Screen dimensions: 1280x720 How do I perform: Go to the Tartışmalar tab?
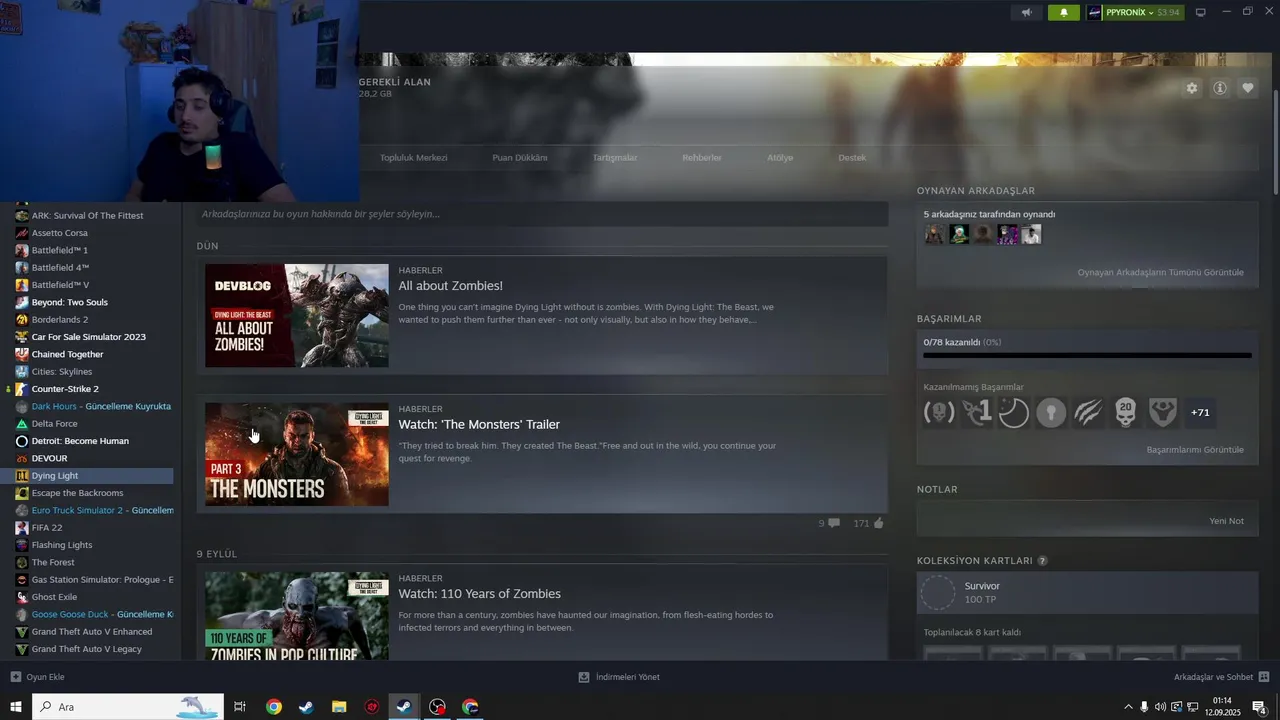[x=615, y=158]
